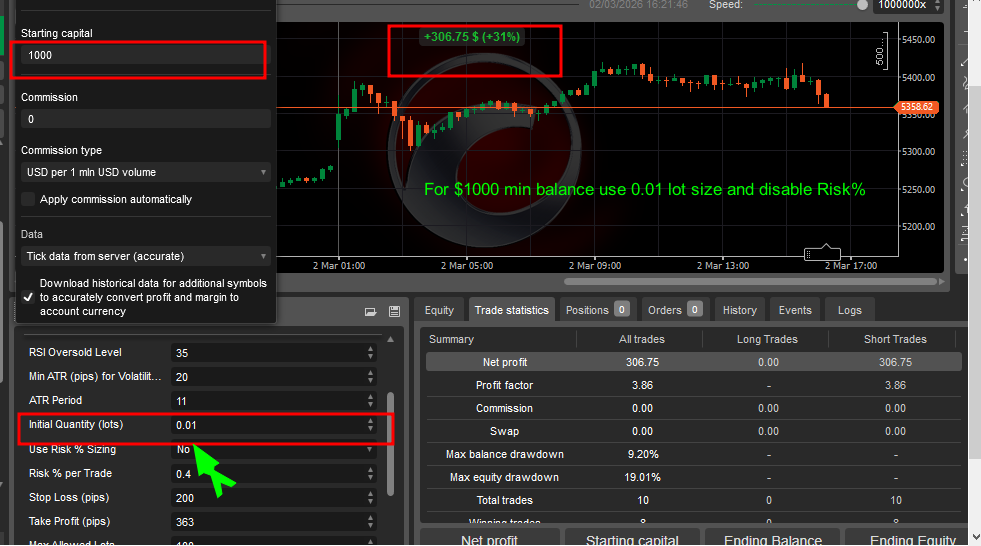Image resolution: width=981 pixels, height=546 pixels.
Task: Click the Net profit summary box
Action: pos(489,537)
